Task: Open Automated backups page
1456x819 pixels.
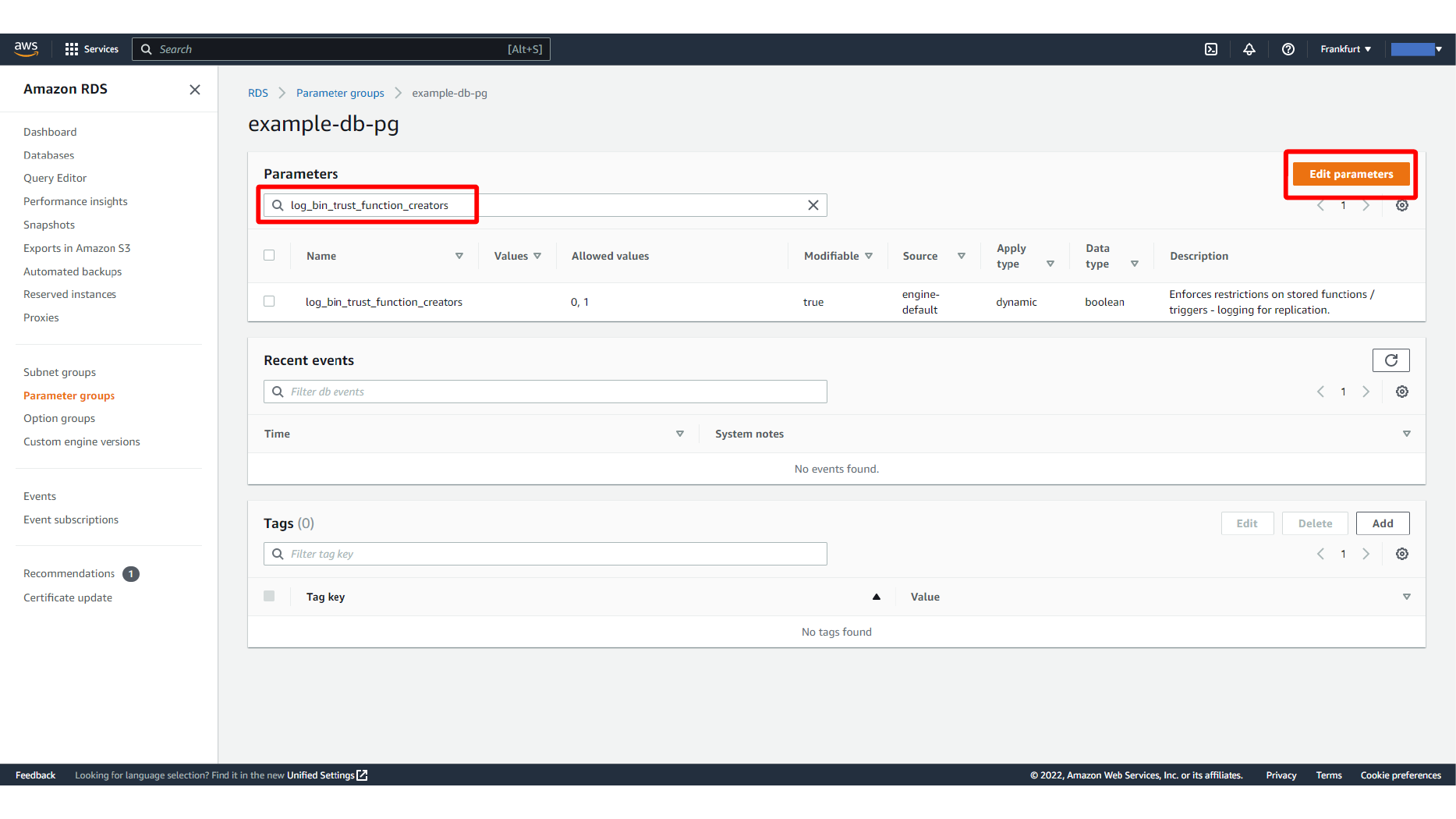Action: click(73, 271)
